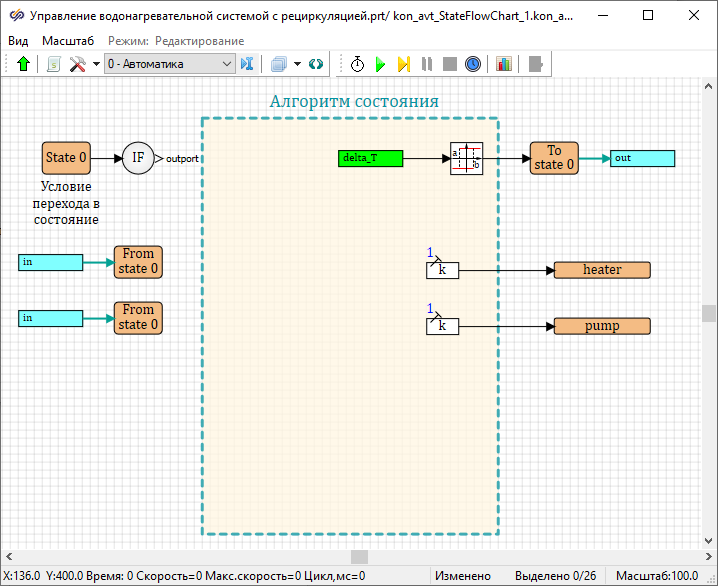Screen dimensions: 718x586
Task: Start simulation with green play button
Action: (x=380, y=64)
